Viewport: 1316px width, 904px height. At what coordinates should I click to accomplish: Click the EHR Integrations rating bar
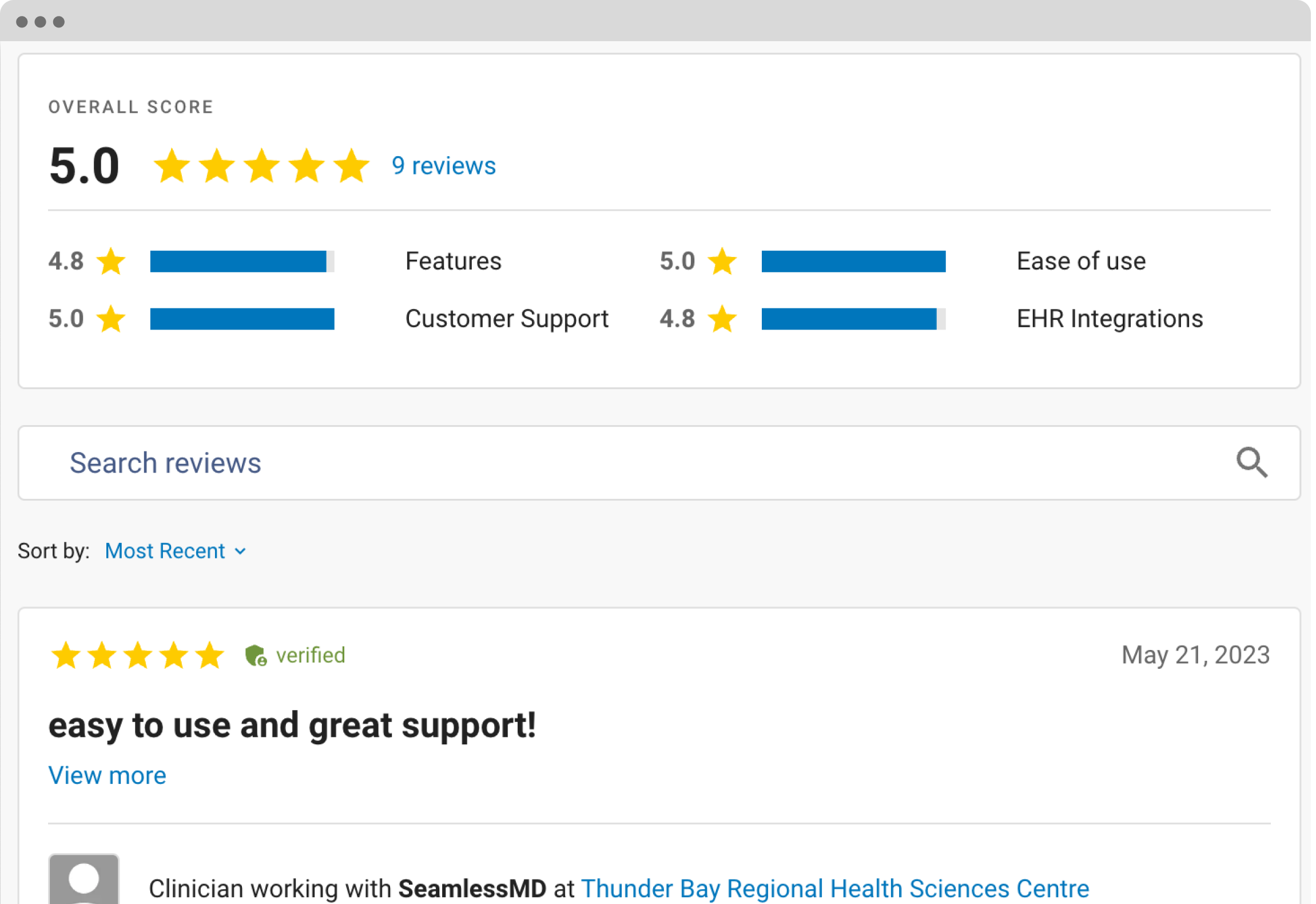[853, 319]
